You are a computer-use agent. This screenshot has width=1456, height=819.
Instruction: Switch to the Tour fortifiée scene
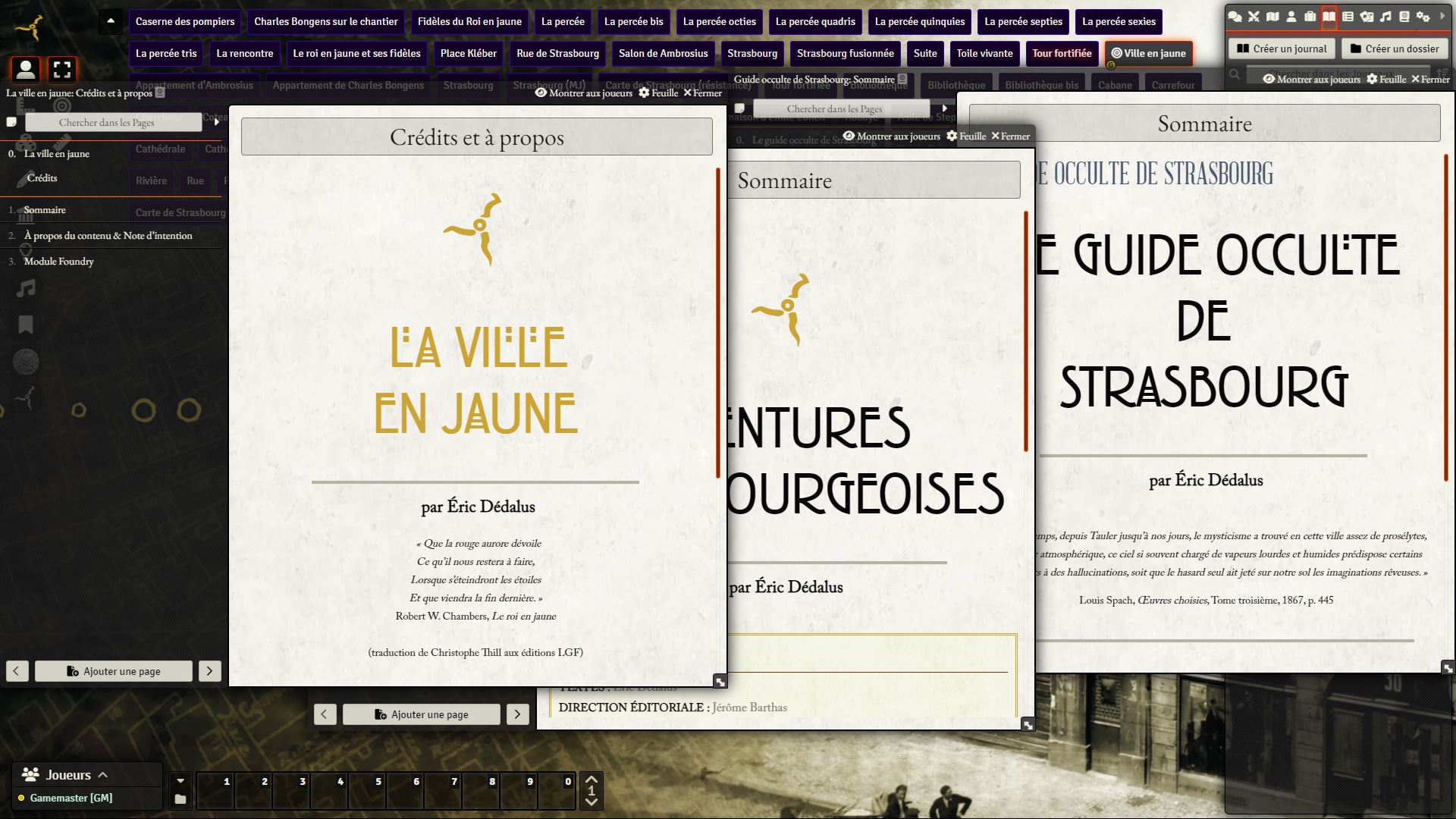tap(1062, 53)
